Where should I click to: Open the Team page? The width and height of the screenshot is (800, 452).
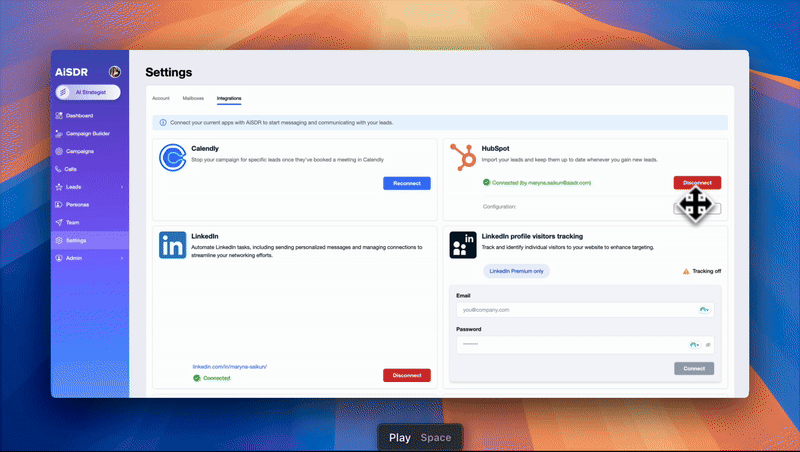[x=72, y=222]
